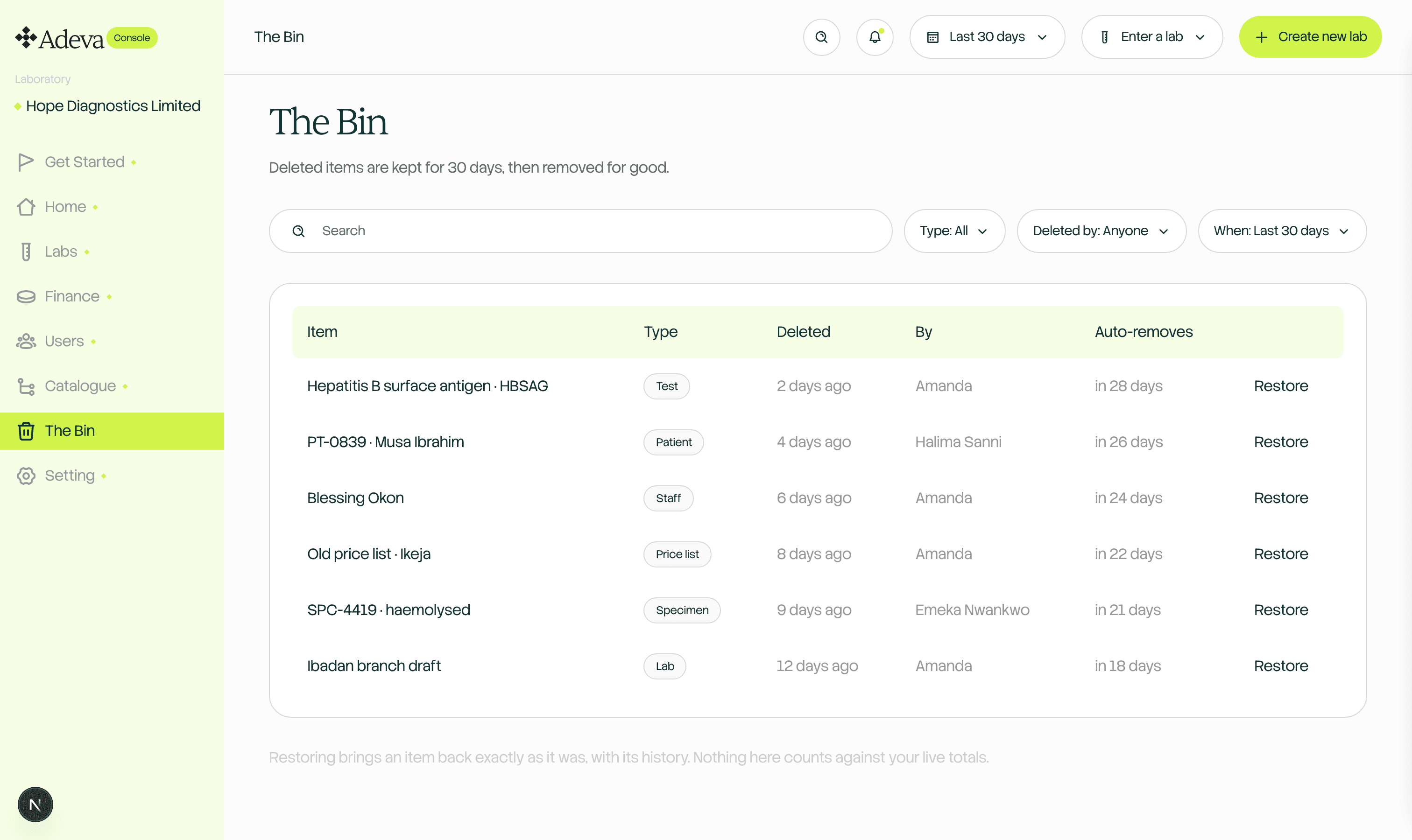This screenshot has width=1412, height=840.
Task: Expand the Last 30 days header dropdown
Action: 987,37
